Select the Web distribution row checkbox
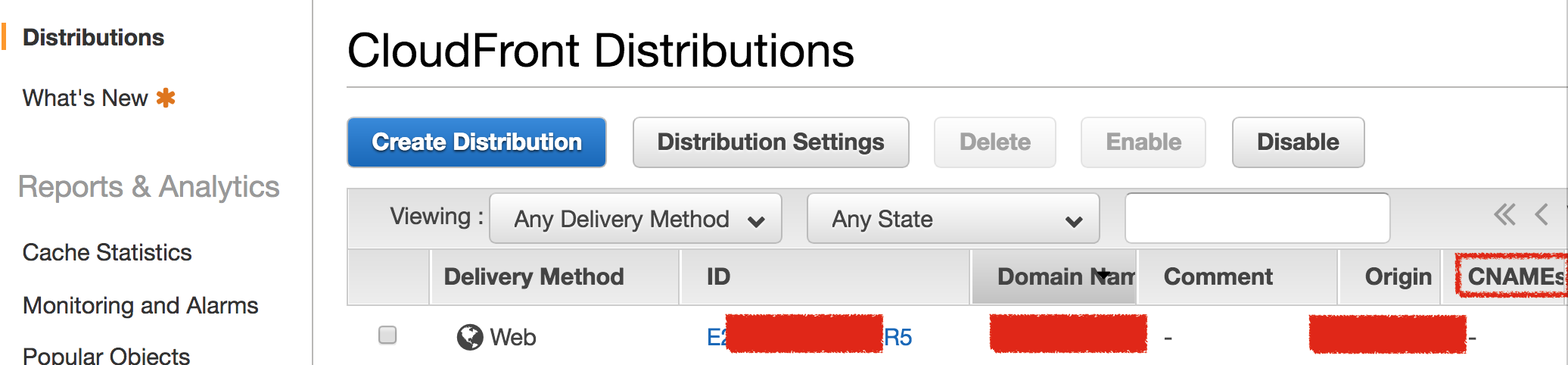 pyautogui.click(x=387, y=335)
